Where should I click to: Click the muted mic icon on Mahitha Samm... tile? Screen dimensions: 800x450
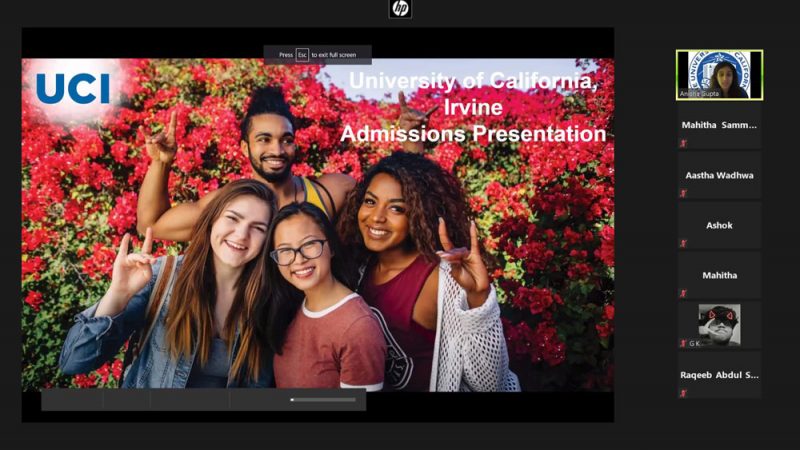click(683, 143)
